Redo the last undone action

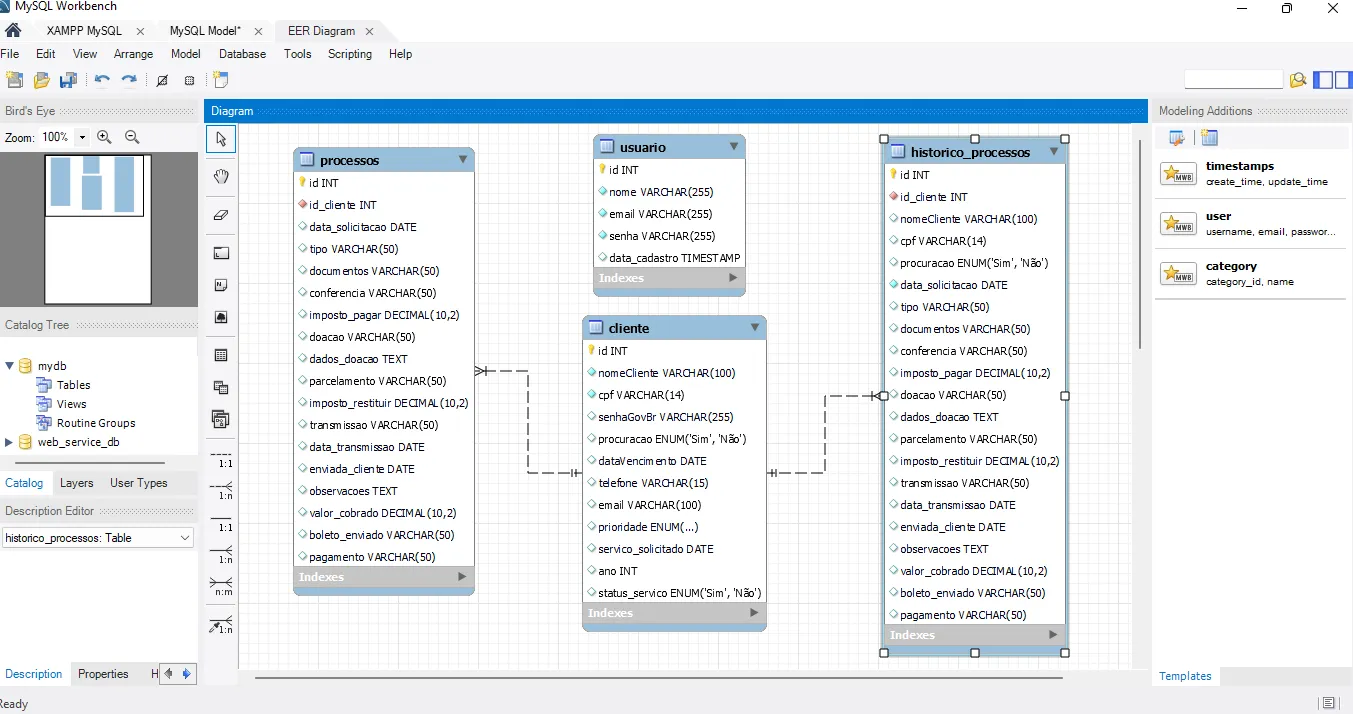pyautogui.click(x=129, y=80)
